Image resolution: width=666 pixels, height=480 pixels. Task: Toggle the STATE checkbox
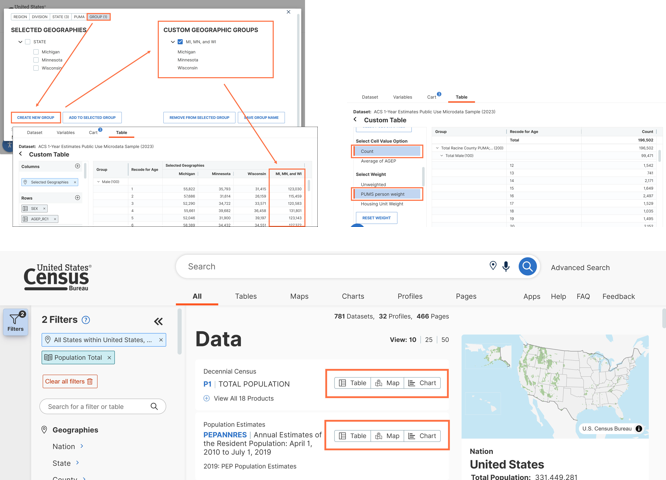(28, 42)
